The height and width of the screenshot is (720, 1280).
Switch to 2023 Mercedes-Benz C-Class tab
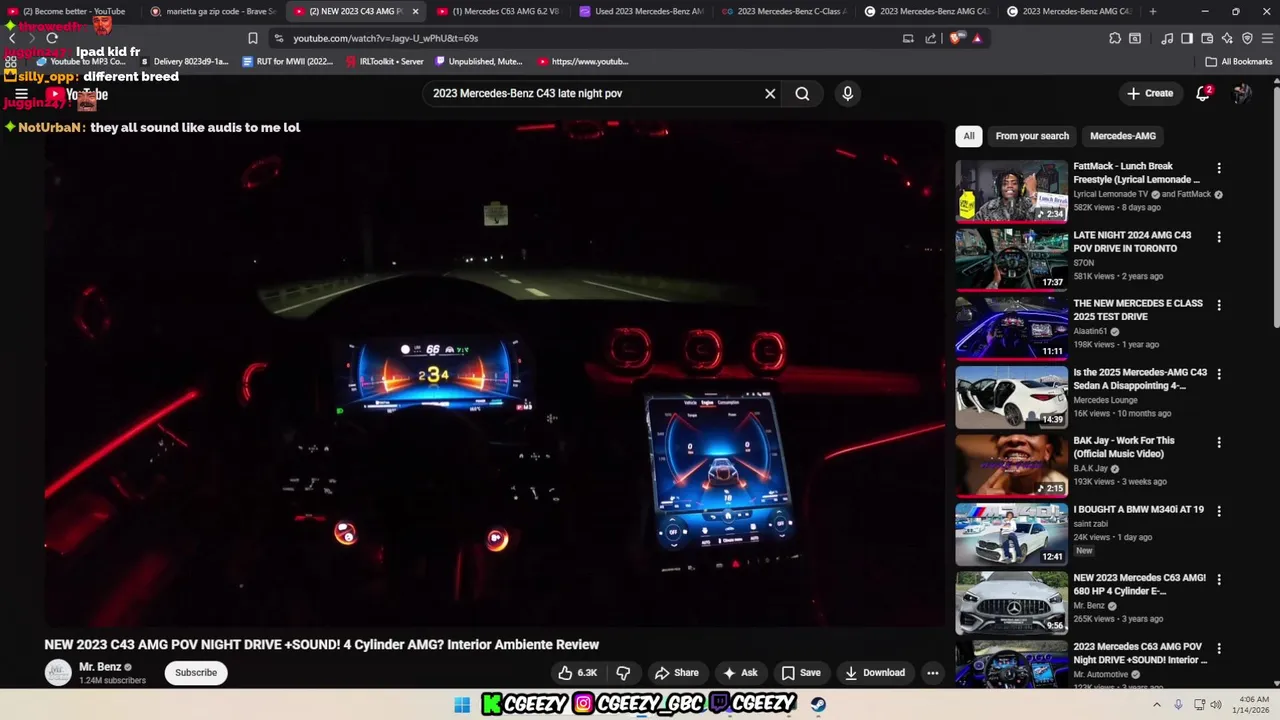click(x=783, y=11)
